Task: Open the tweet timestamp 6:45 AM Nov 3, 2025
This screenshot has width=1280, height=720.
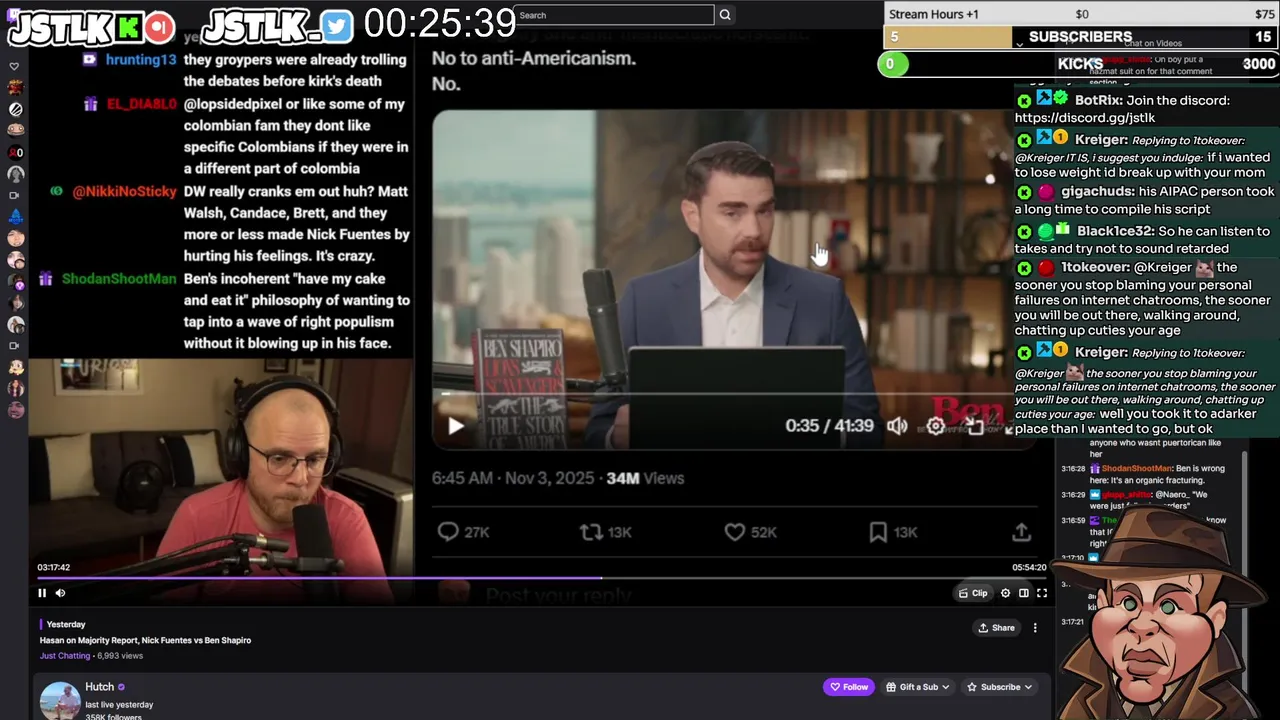Action: (513, 478)
